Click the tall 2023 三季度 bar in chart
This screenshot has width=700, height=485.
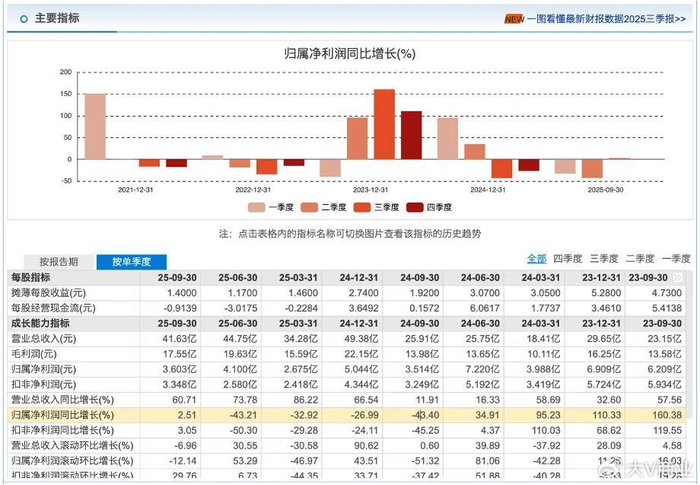coord(384,124)
